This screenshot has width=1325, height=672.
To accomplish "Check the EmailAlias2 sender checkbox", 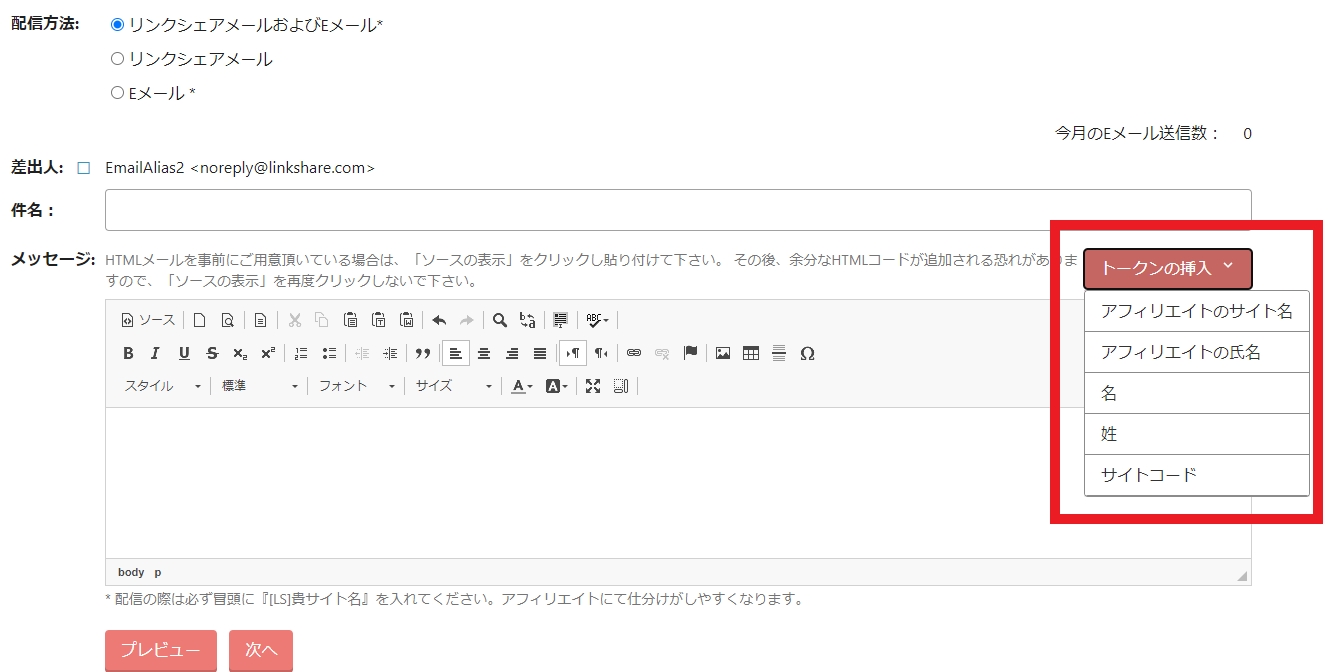I will pyautogui.click(x=84, y=168).
